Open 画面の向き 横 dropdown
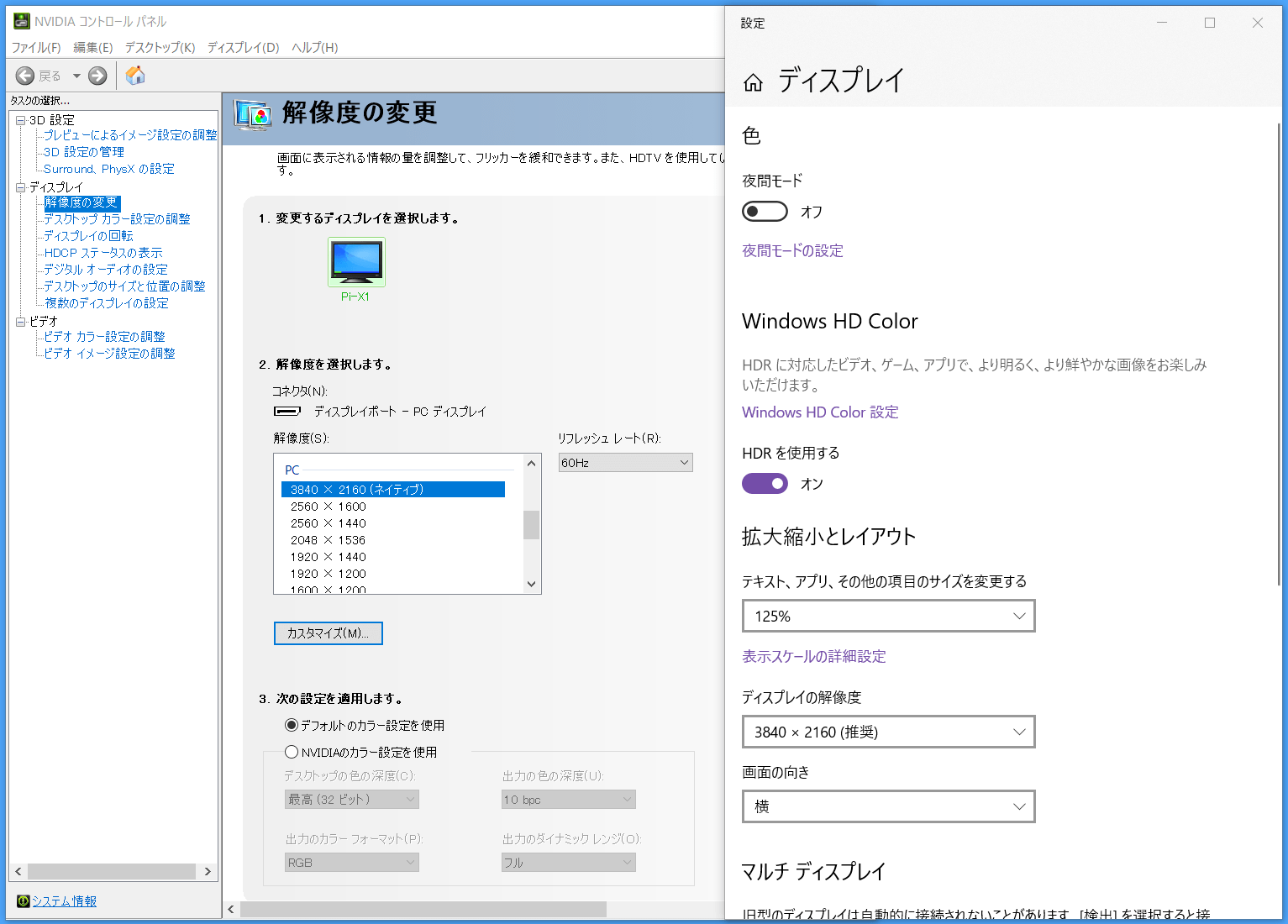 [x=889, y=806]
